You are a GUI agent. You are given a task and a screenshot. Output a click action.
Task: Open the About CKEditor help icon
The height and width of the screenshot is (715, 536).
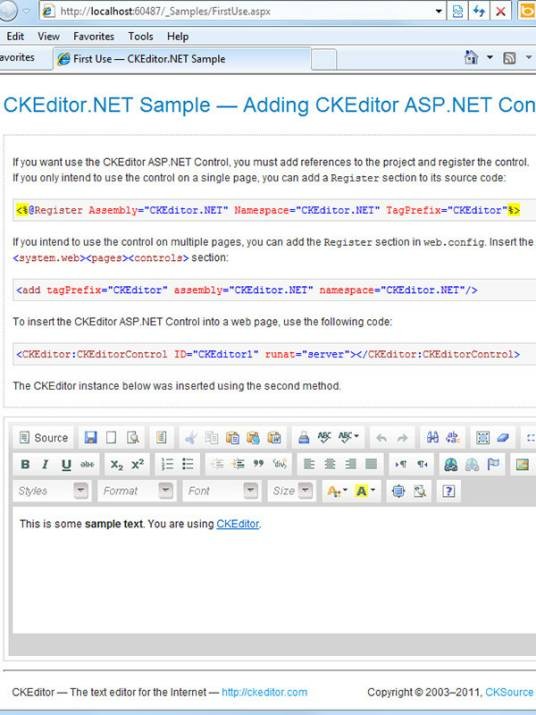(x=448, y=491)
